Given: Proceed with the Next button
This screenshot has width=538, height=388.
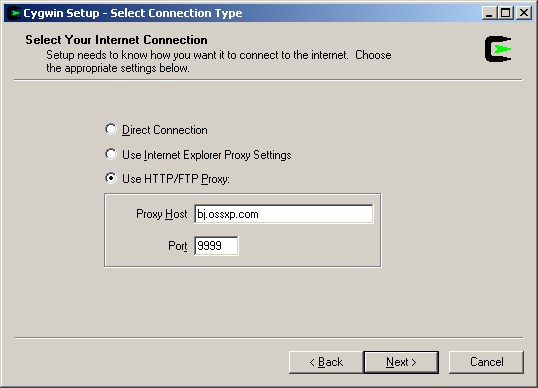Looking at the screenshot, I should 401,362.
